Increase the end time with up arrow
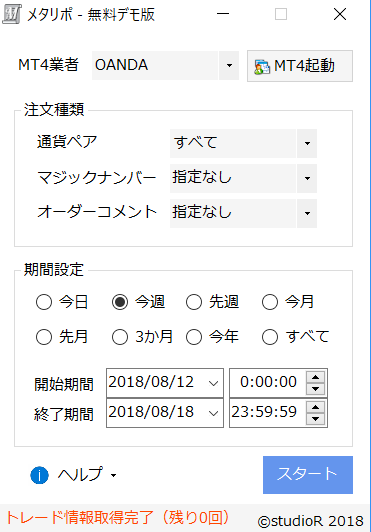Image resolution: width=371 pixels, height=532 pixels. pyautogui.click(x=315, y=407)
